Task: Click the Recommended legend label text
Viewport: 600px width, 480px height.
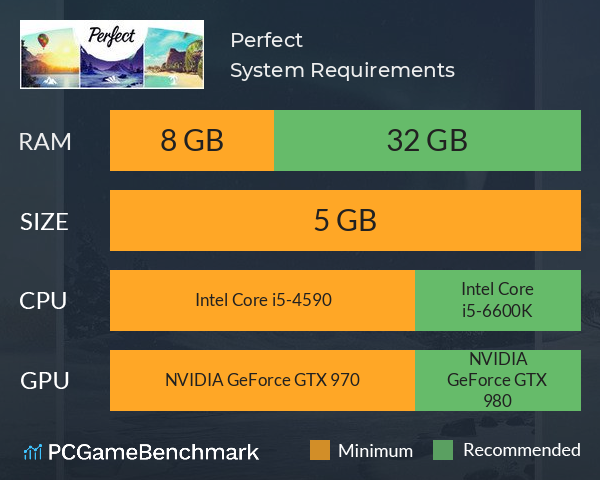Action: click(x=522, y=450)
